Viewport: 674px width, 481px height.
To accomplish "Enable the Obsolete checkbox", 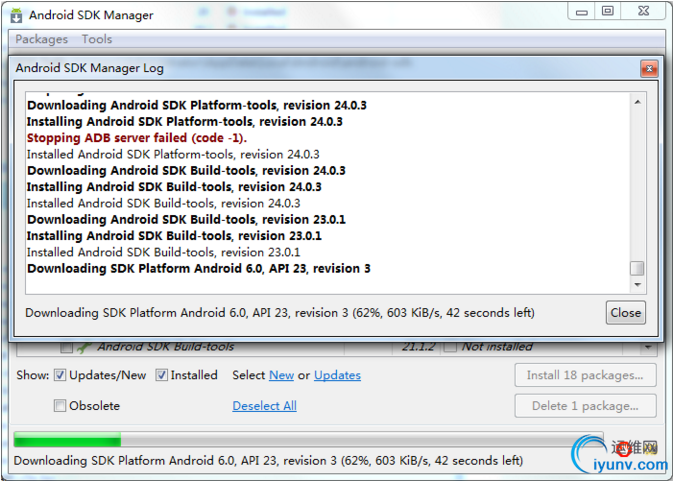I will (60, 405).
